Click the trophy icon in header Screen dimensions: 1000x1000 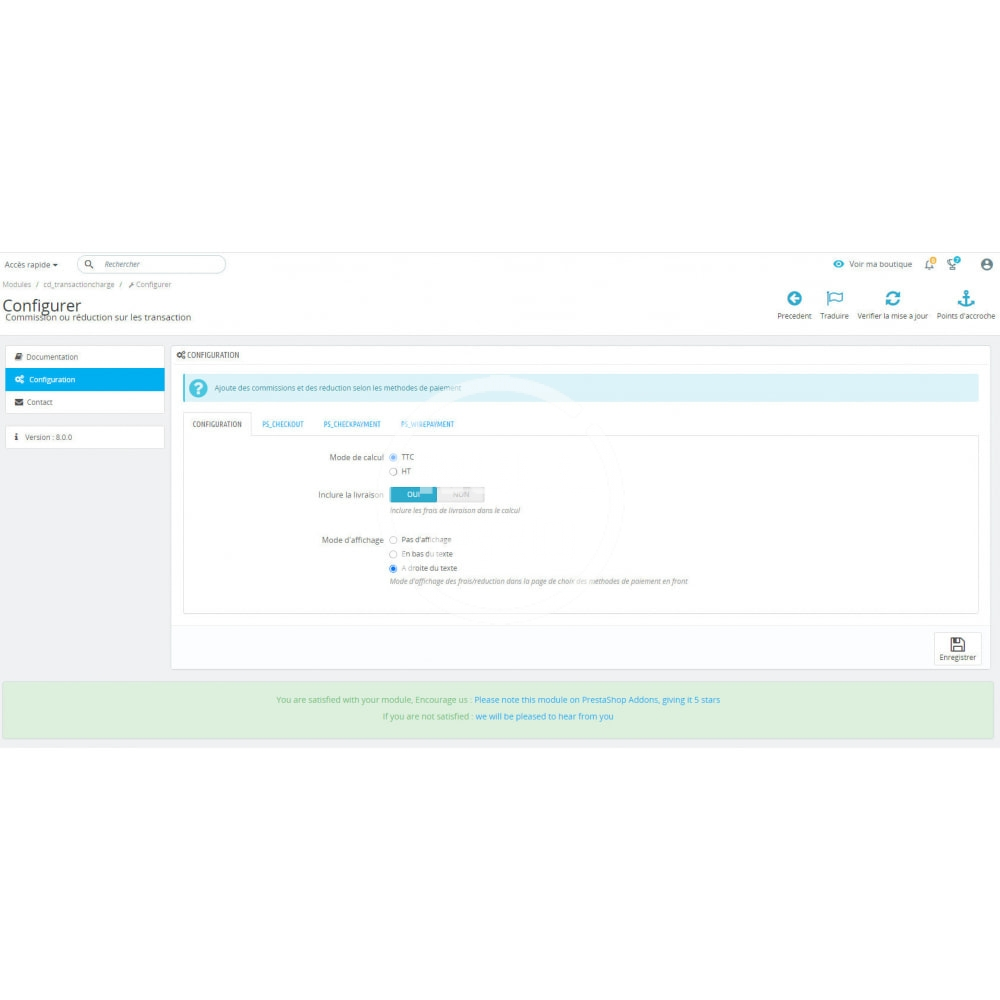click(x=953, y=264)
